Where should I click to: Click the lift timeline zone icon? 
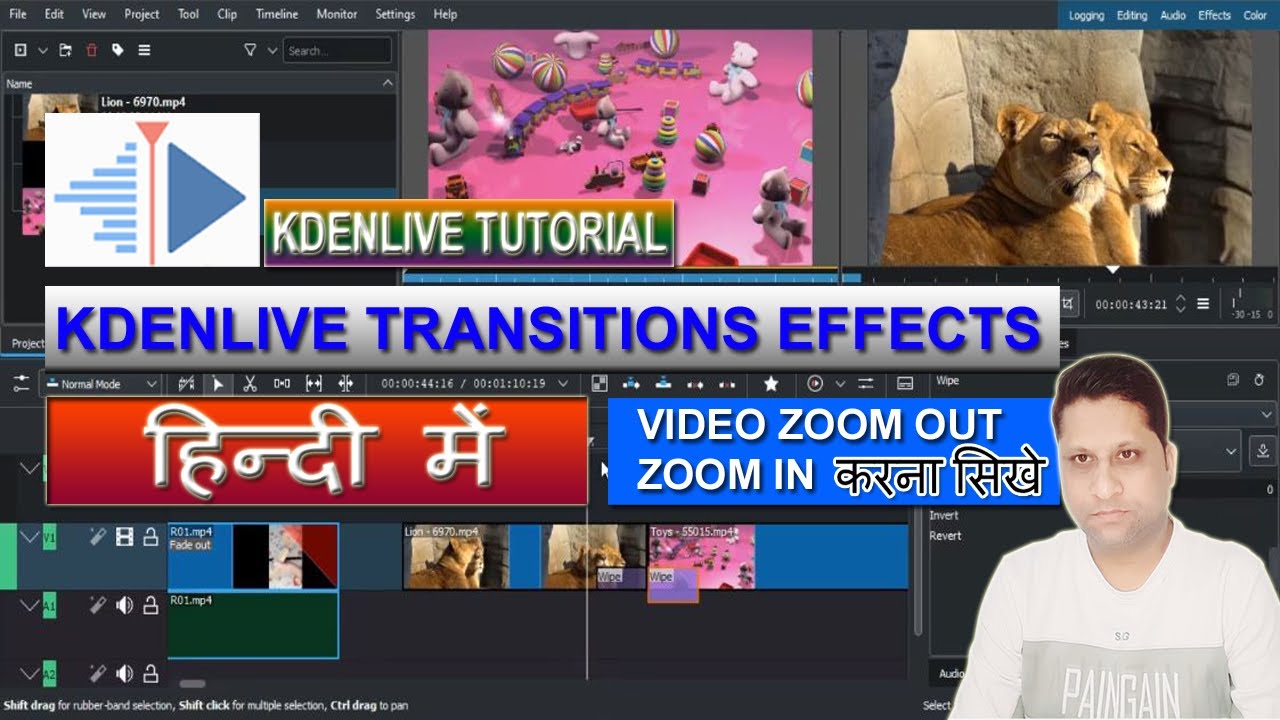pos(727,383)
